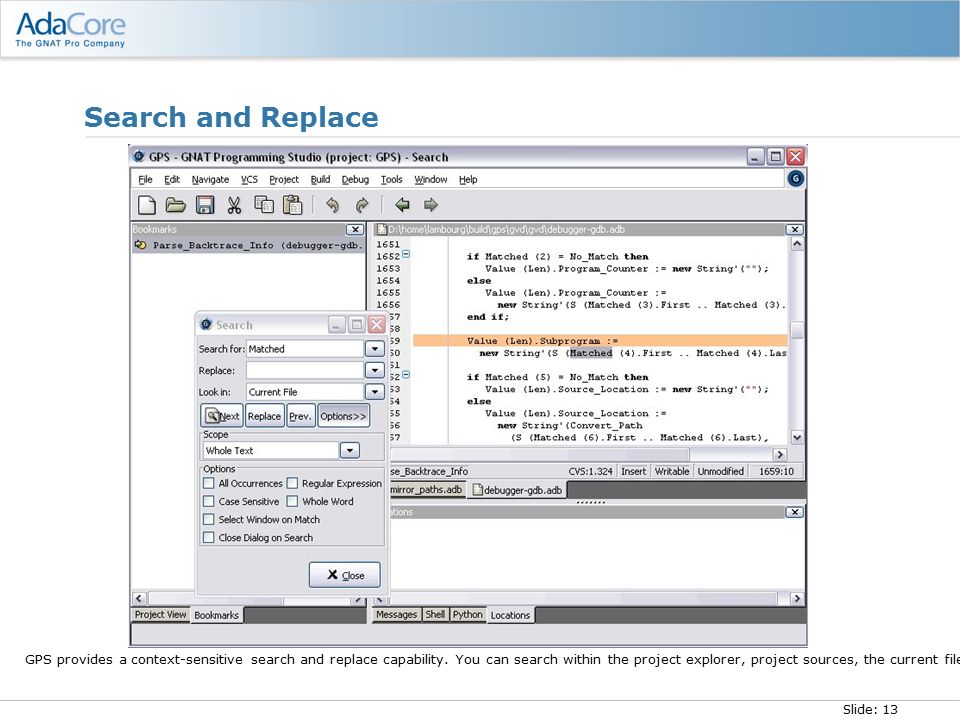Check Close Dialog on Search
The height and width of the screenshot is (720, 960).
click(x=209, y=538)
